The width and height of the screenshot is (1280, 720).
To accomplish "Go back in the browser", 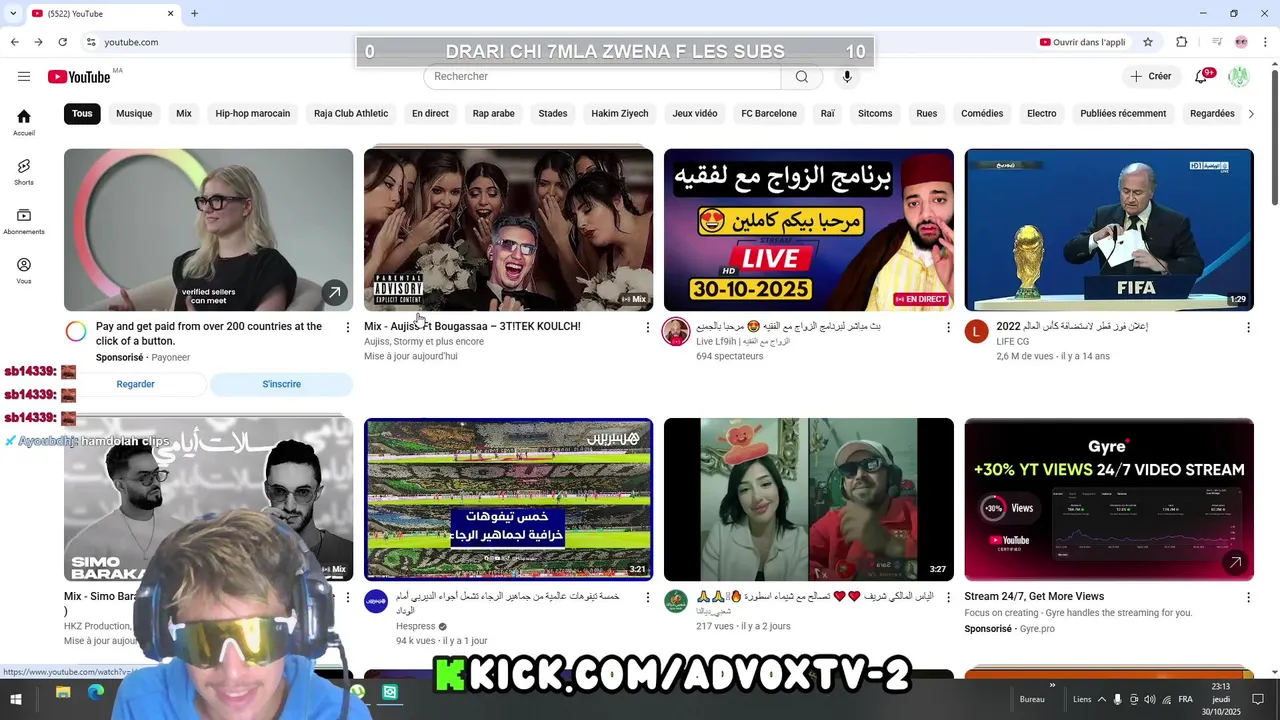I will [x=14, y=42].
